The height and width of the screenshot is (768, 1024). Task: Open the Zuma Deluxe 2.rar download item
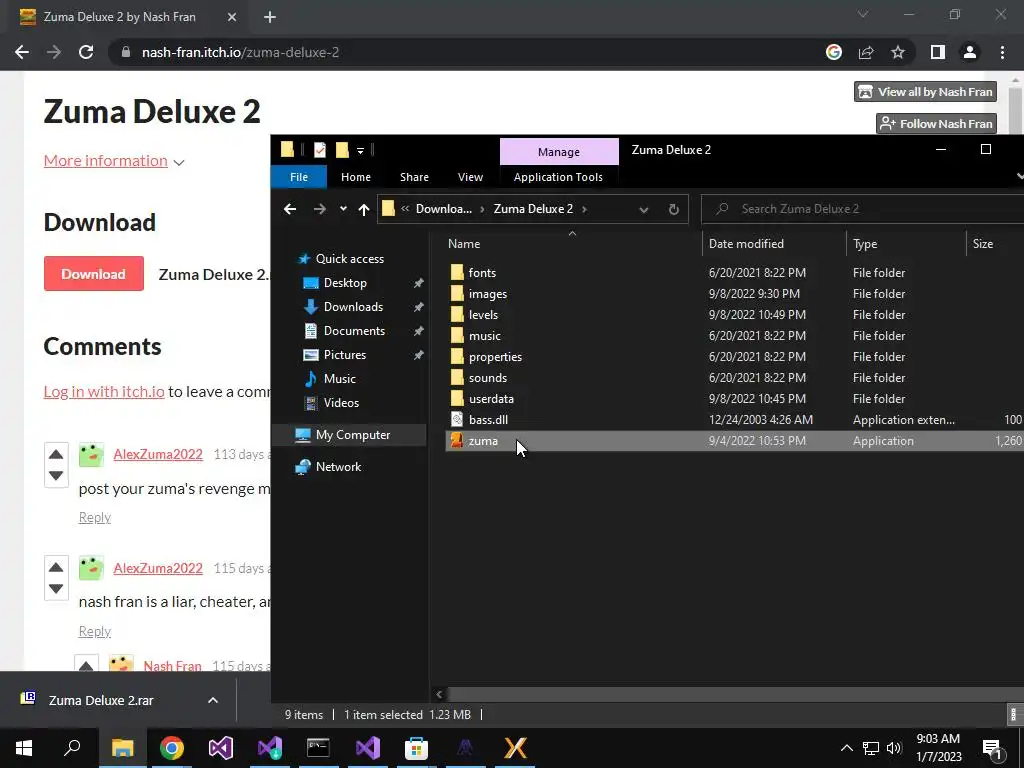[101, 700]
